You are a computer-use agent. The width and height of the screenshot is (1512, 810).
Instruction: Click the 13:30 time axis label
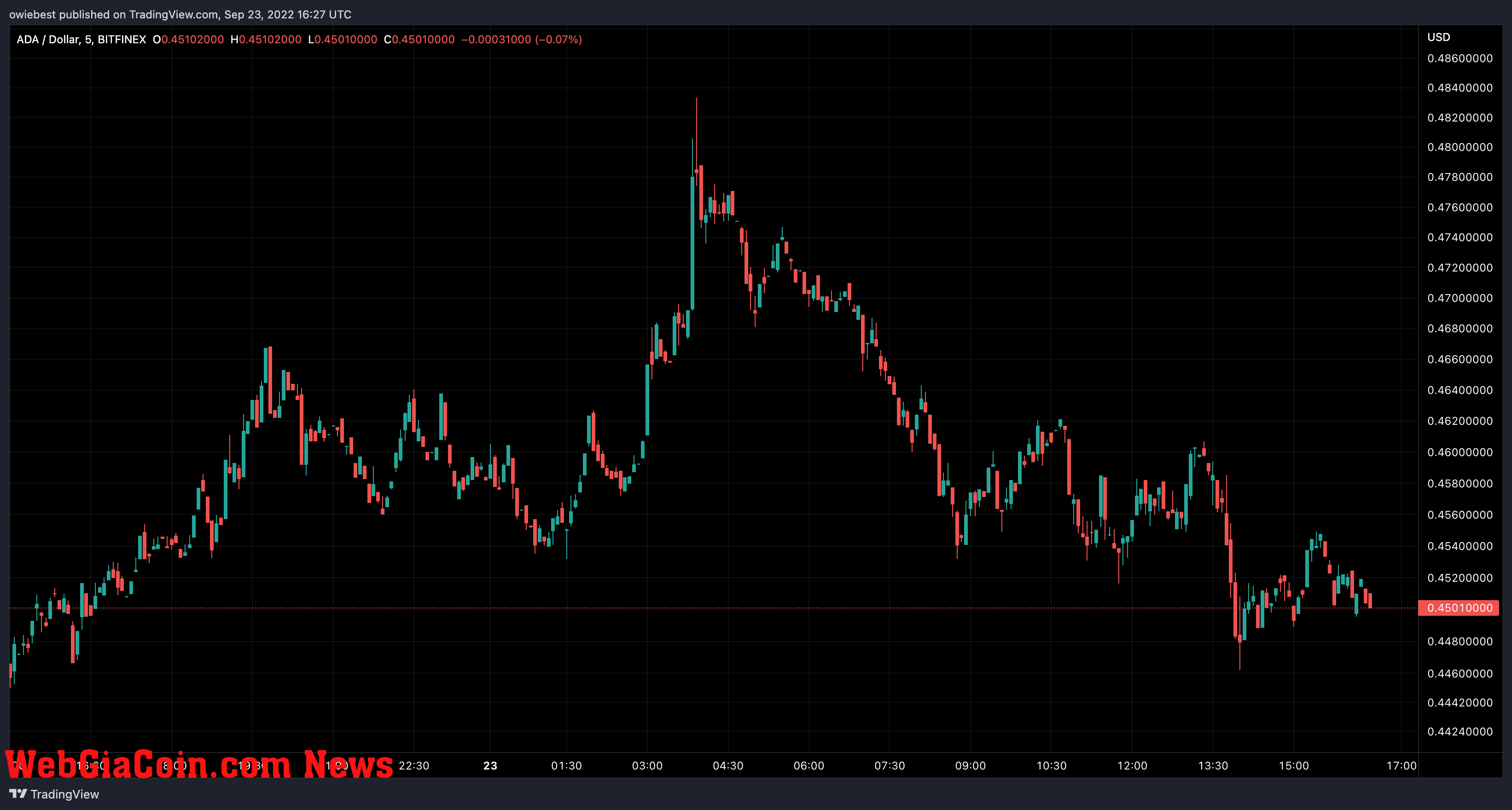click(x=1213, y=765)
